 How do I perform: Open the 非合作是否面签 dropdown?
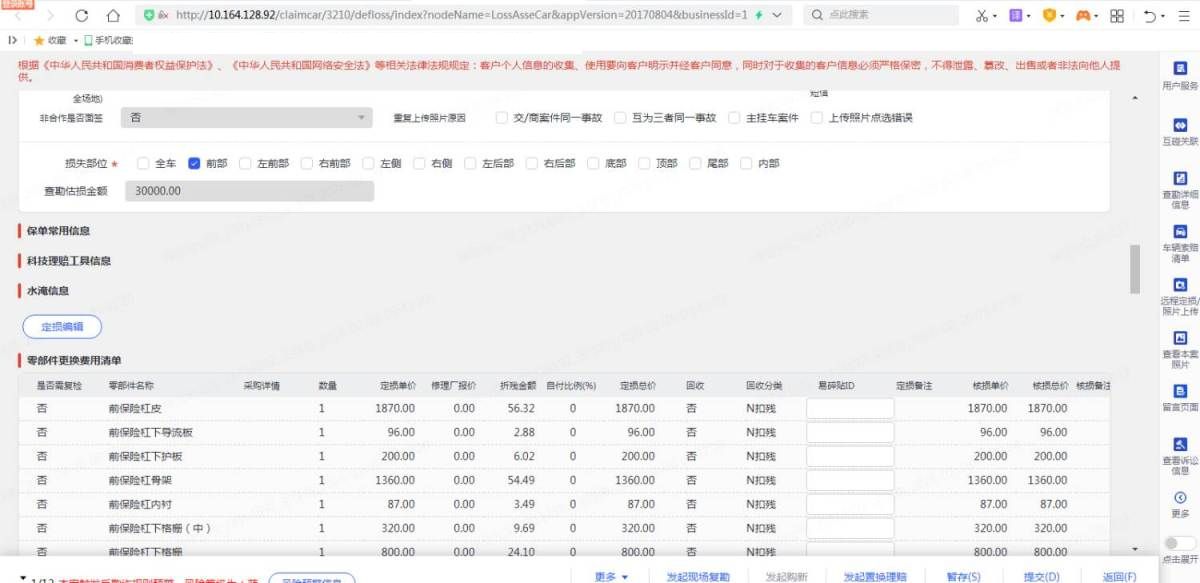247,118
